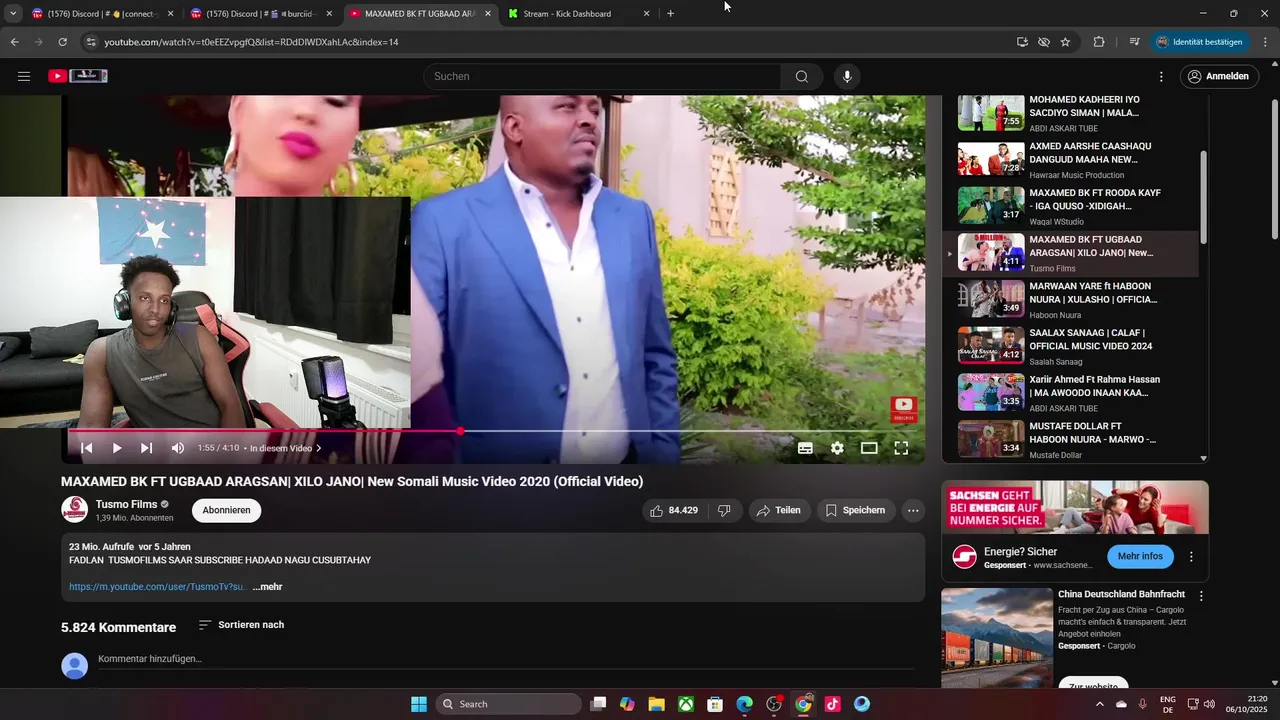Open Chrome three-dot menu
Viewport: 1280px width, 720px height.
click(1266, 42)
